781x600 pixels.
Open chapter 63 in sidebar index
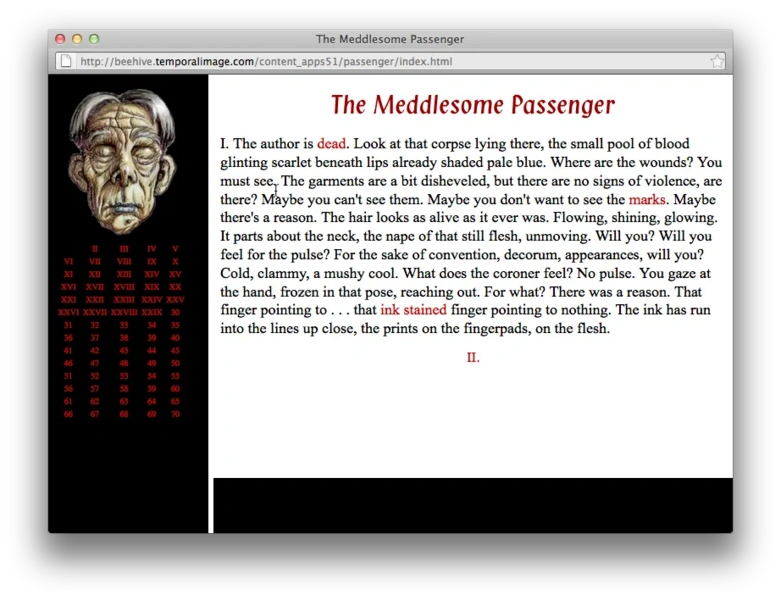pos(124,401)
